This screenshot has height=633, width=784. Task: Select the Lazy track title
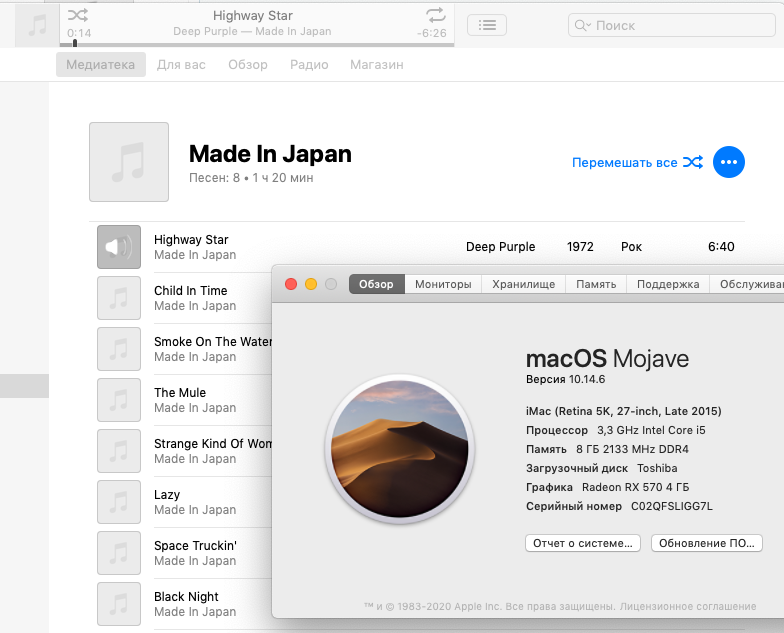click(x=167, y=495)
